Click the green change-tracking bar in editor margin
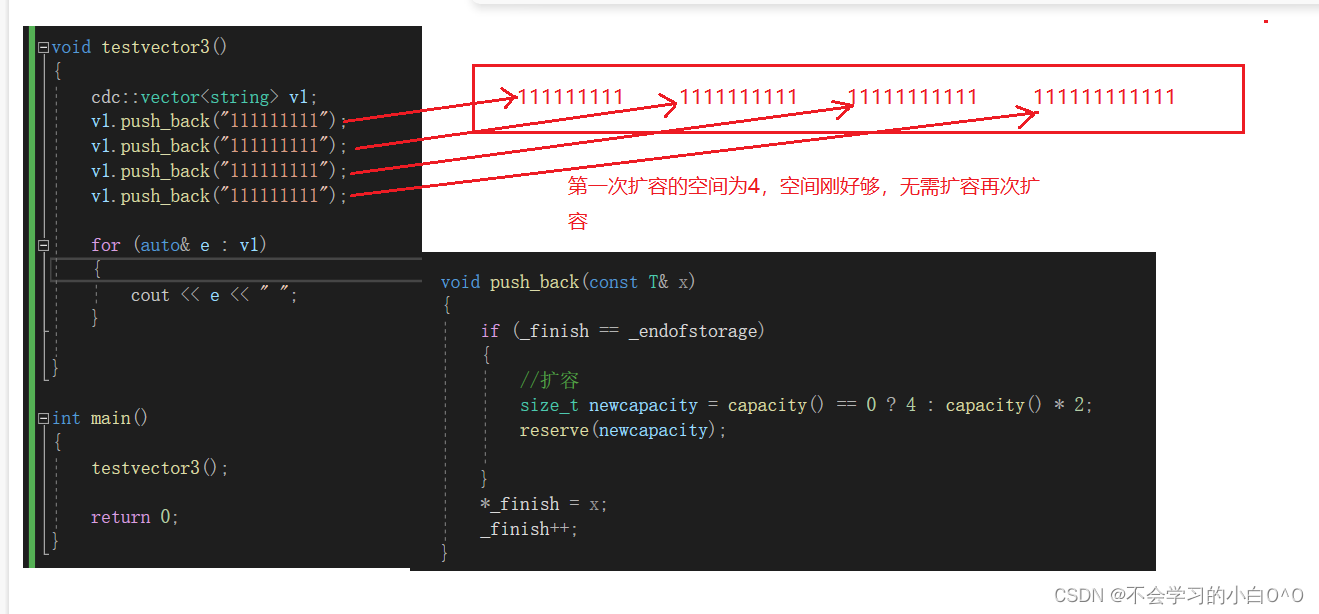The width and height of the screenshot is (1319, 614). [31, 300]
